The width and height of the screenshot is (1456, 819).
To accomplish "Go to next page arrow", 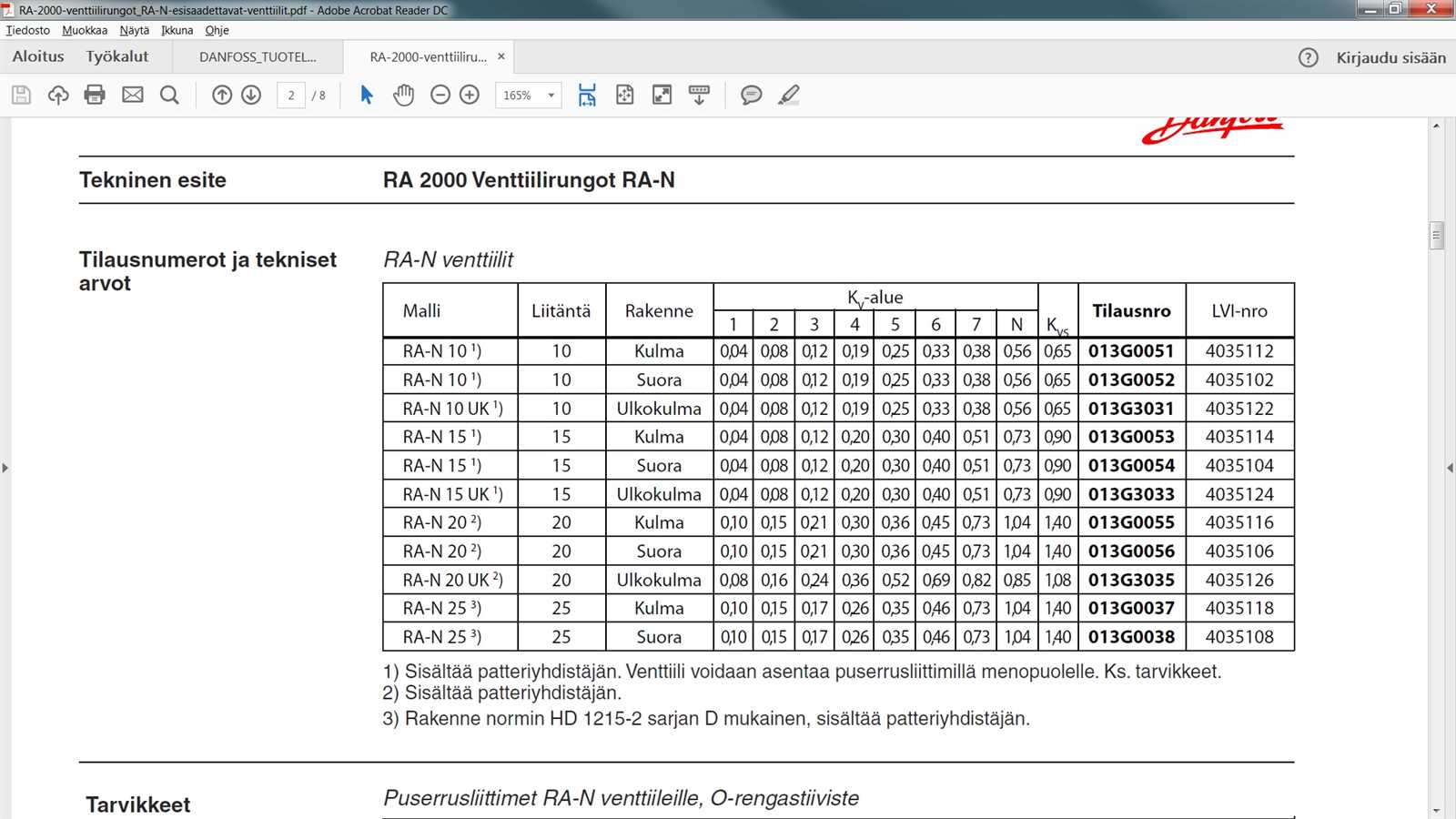I will click(251, 95).
